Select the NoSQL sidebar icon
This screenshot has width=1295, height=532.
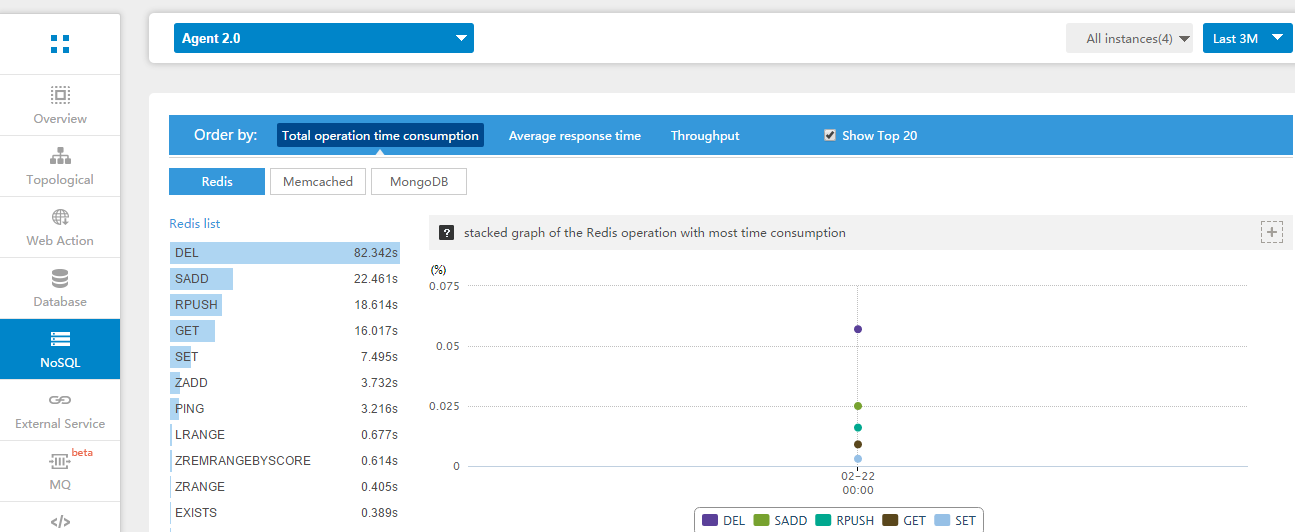point(60,339)
